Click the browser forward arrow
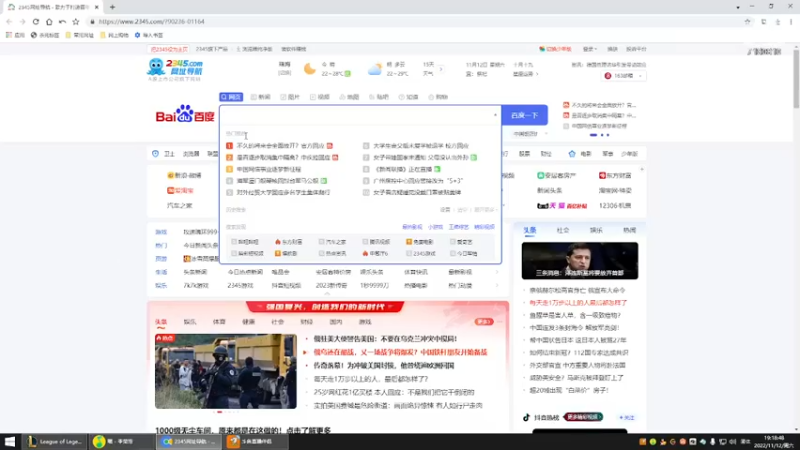The image size is (800, 450). coord(22,21)
